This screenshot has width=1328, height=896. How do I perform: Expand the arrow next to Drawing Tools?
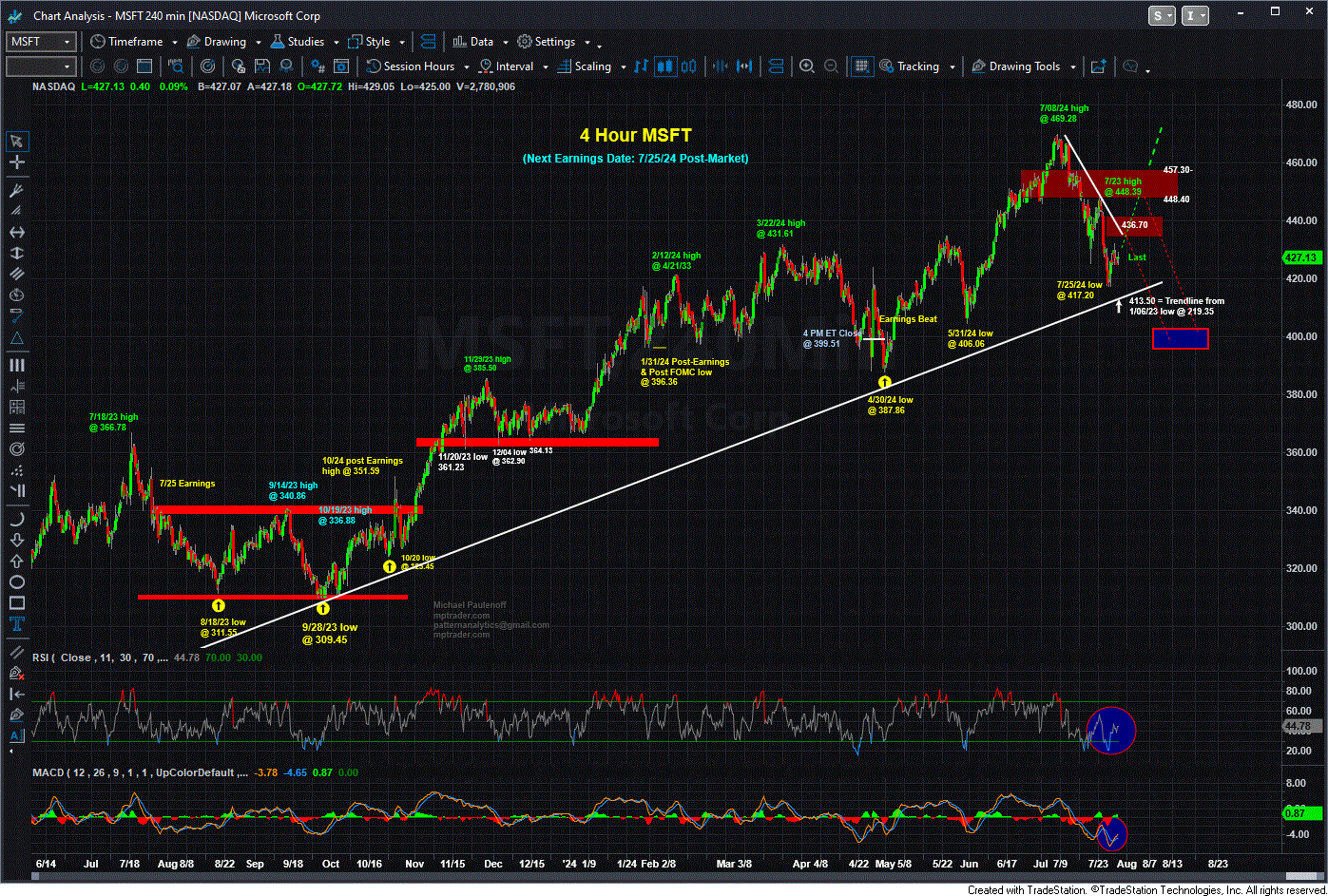click(1073, 67)
